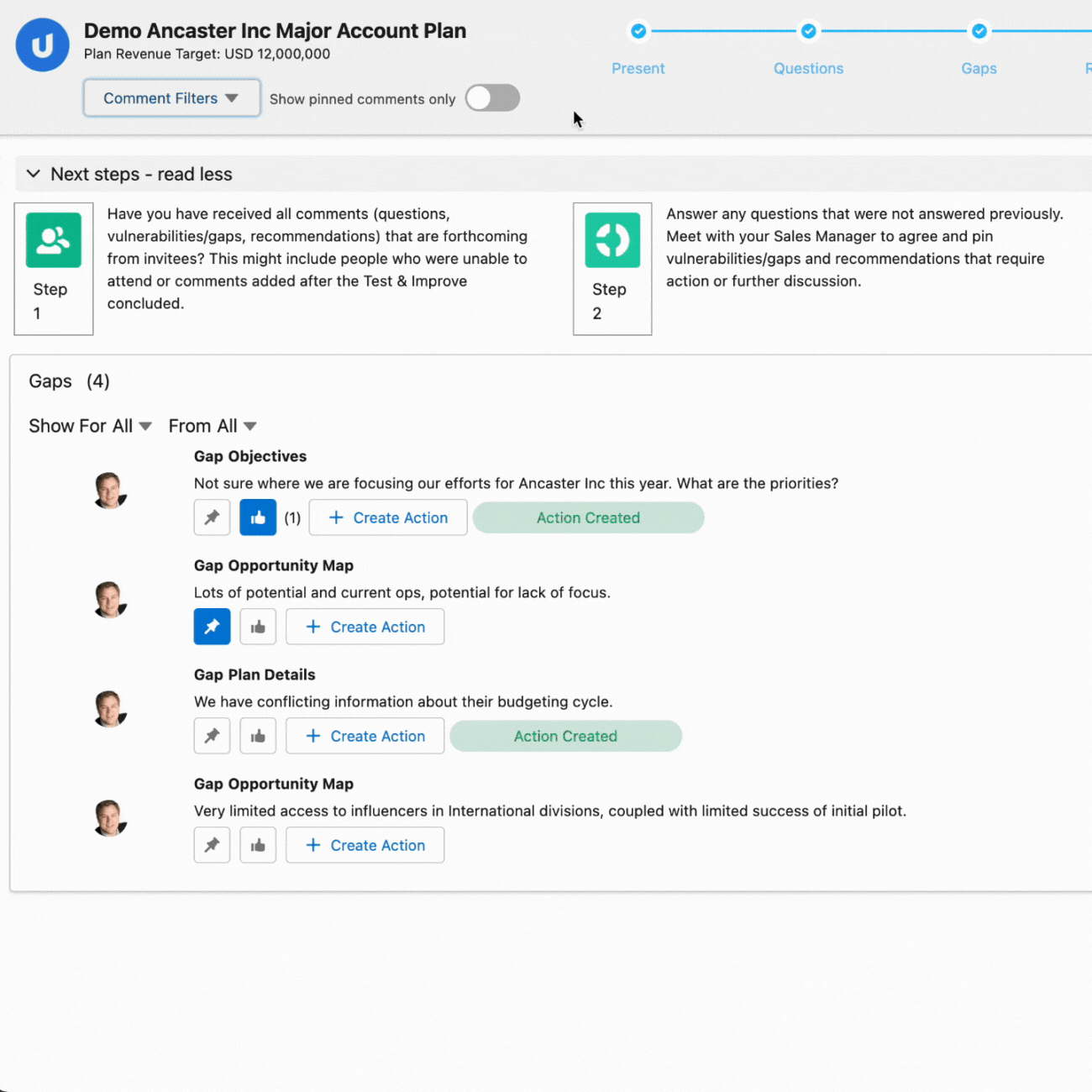Go to the Gaps stage
Screen dimensions: 1092x1092
pos(979,69)
